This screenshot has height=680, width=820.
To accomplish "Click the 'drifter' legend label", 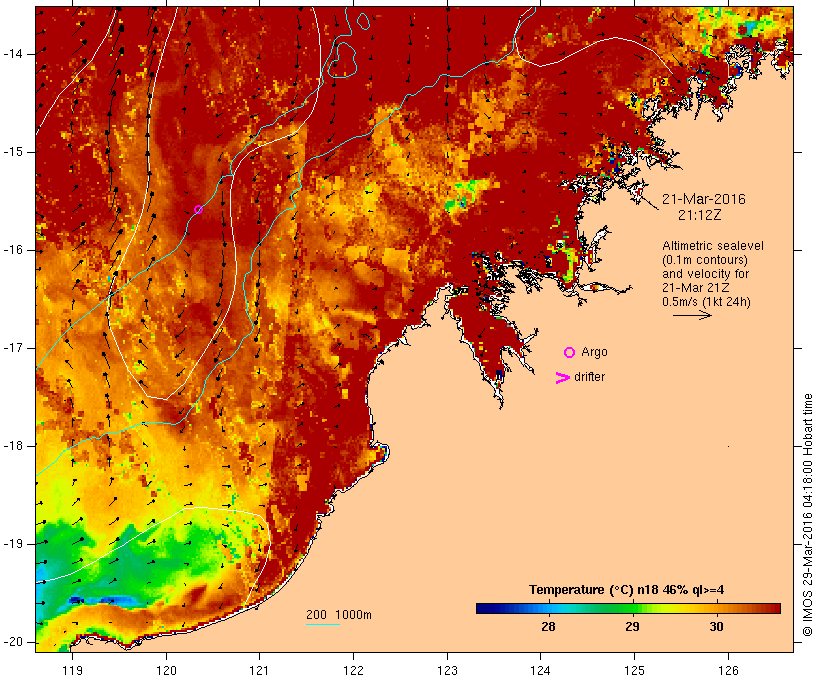I will (589, 377).
